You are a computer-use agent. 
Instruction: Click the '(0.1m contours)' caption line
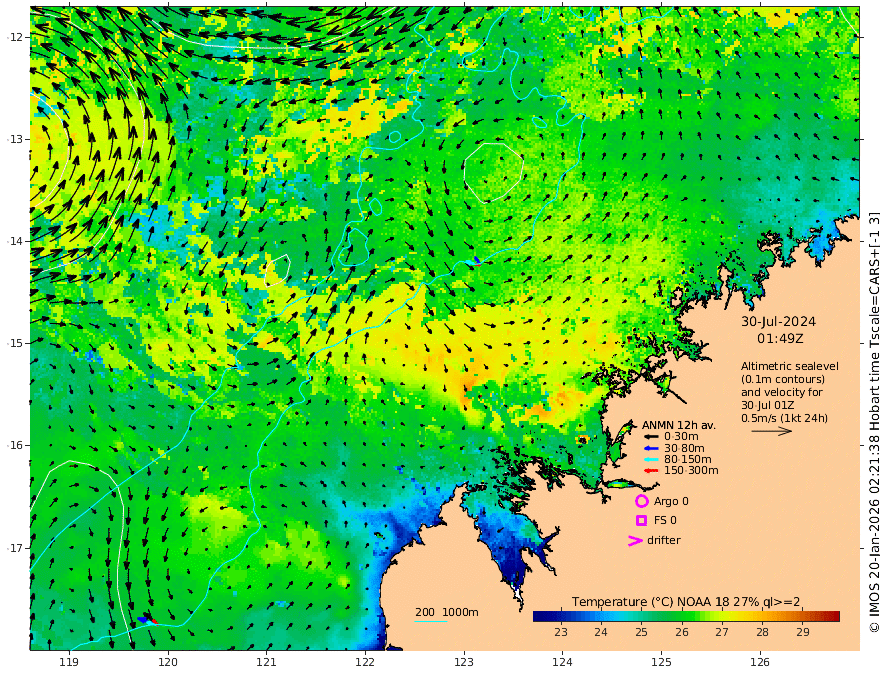[783, 379]
